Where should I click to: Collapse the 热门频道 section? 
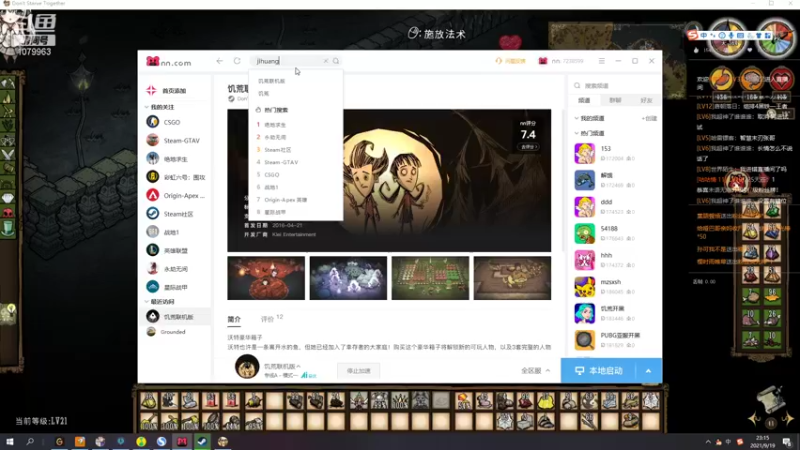point(577,133)
